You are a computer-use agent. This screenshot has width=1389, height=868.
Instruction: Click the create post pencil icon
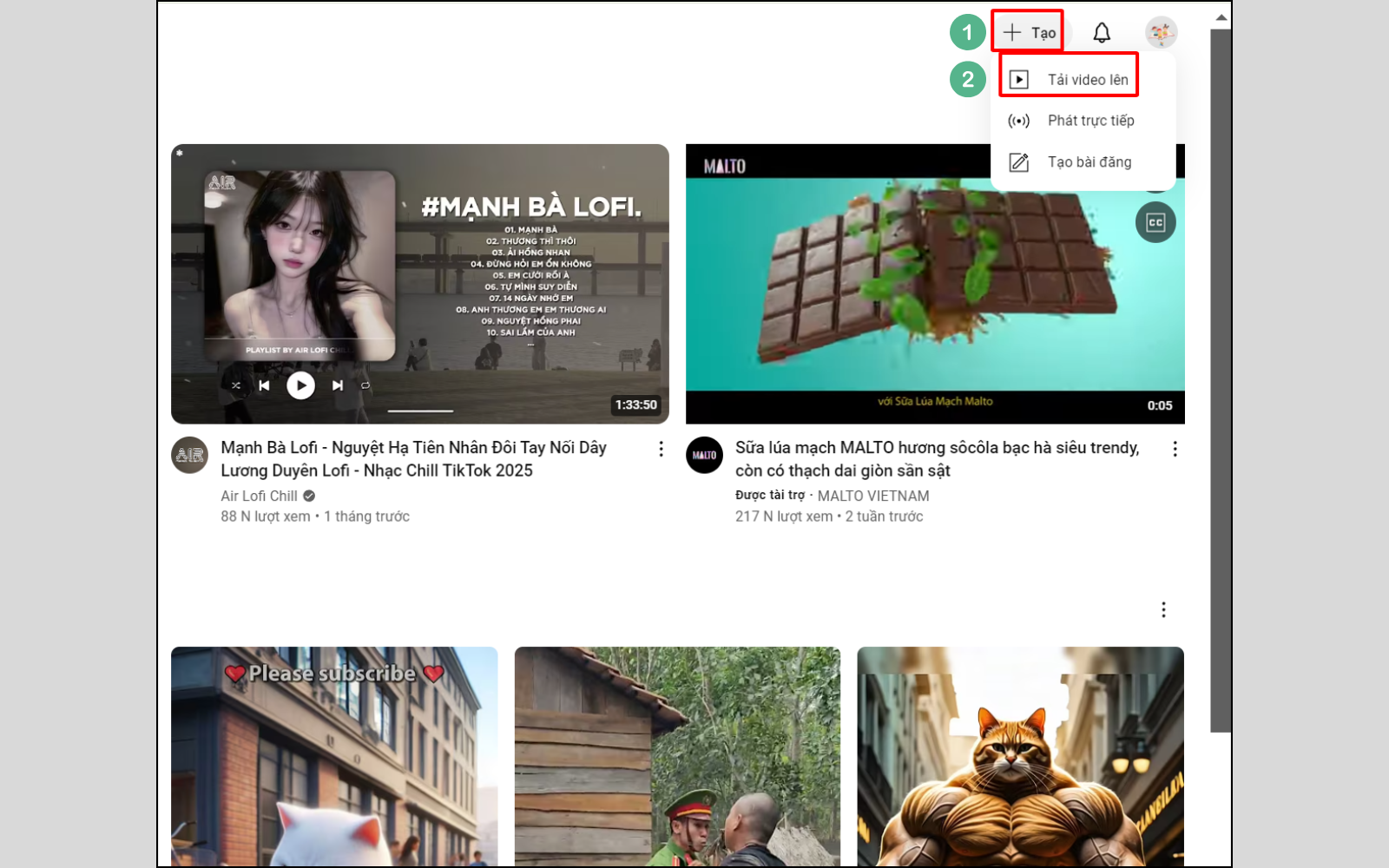[x=1019, y=162]
